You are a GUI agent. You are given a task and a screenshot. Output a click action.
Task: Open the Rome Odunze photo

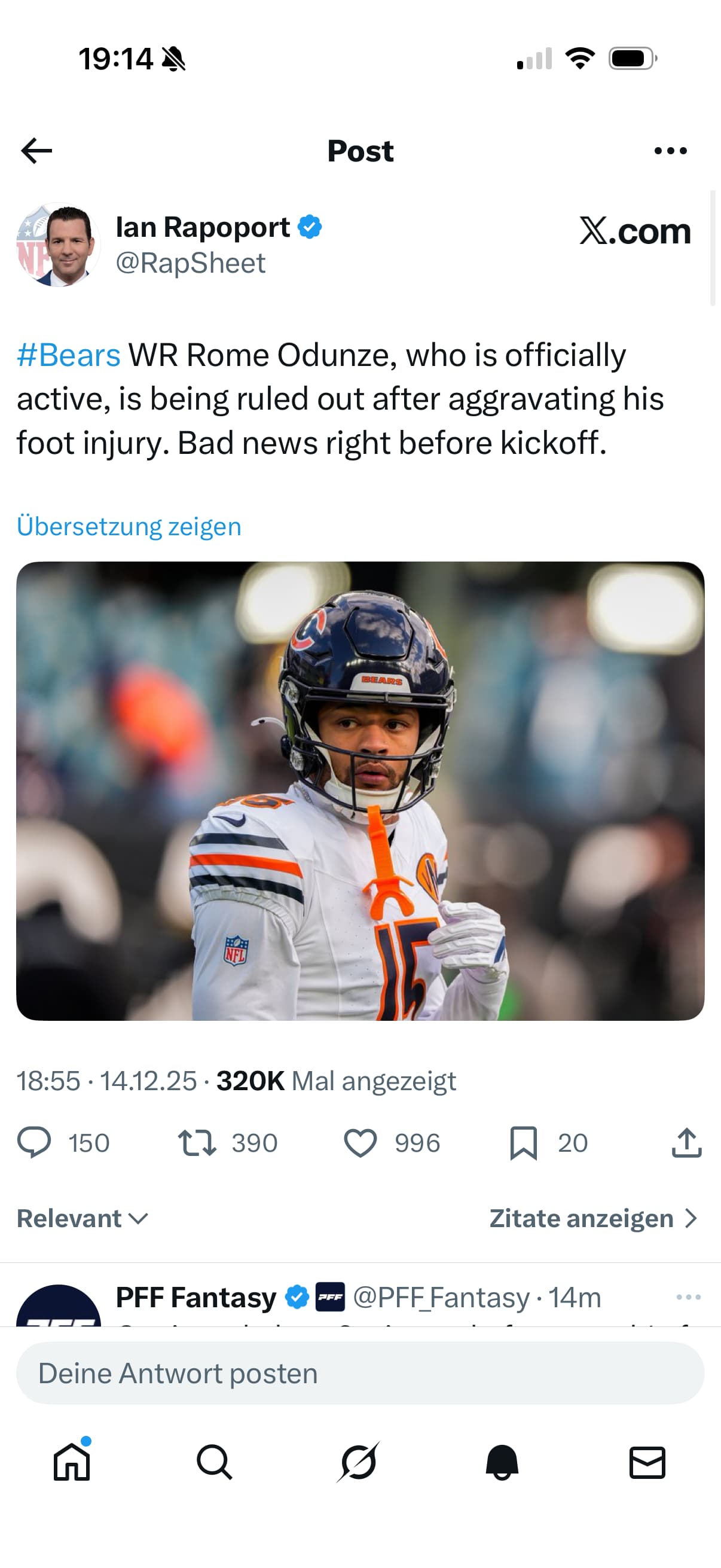click(360, 791)
